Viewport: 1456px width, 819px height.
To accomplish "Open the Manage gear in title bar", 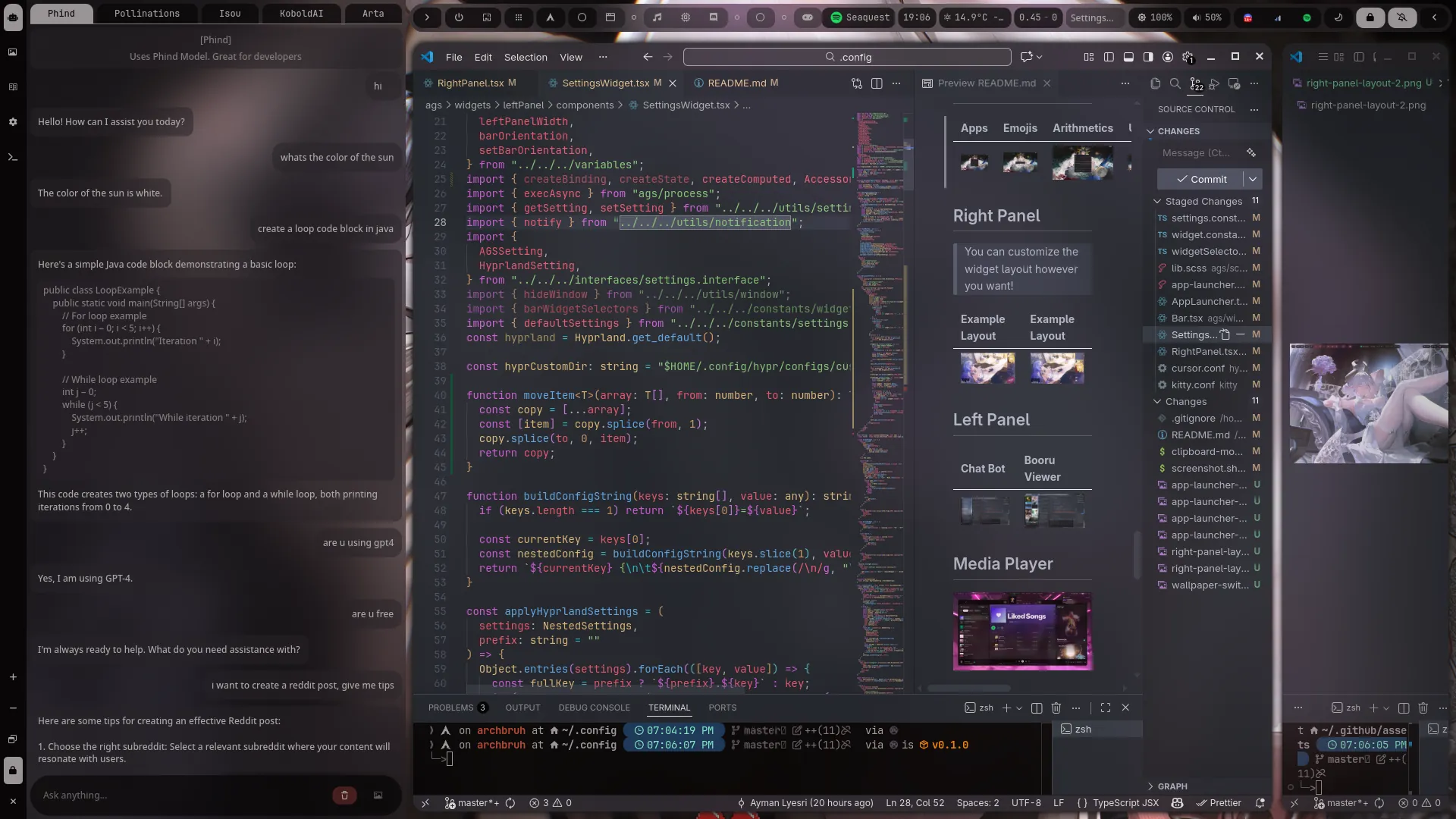I will point(1188,57).
